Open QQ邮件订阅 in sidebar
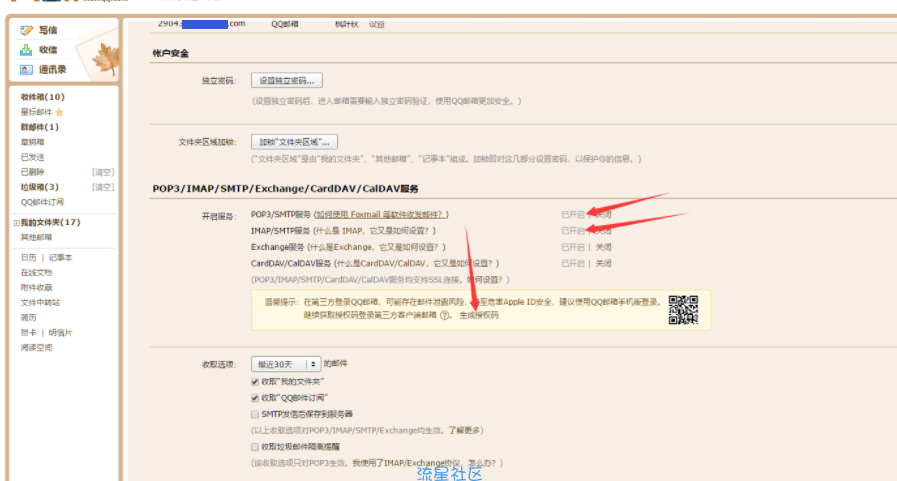 tap(42, 202)
